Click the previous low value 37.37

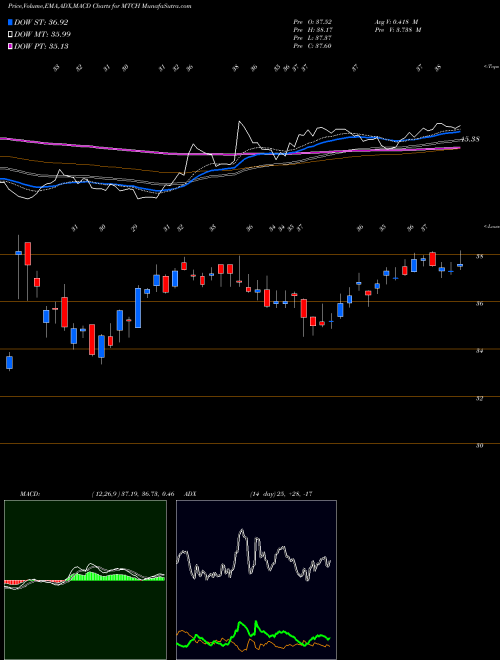coord(322,38)
